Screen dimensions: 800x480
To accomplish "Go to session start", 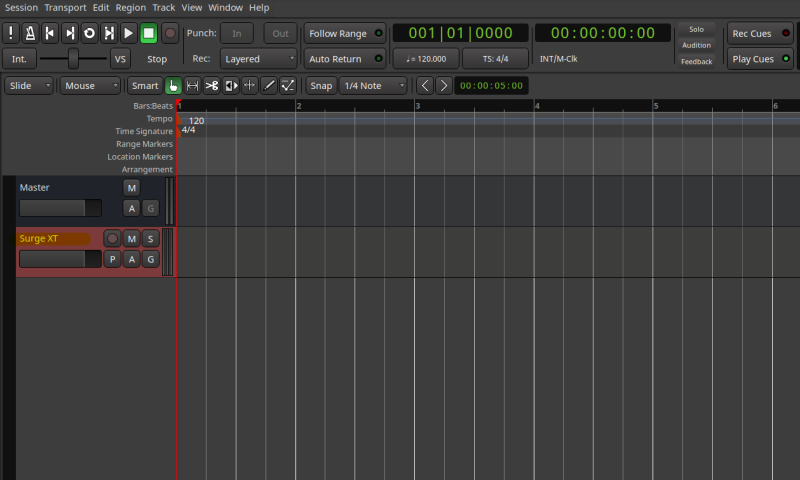I will tap(49, 33).
